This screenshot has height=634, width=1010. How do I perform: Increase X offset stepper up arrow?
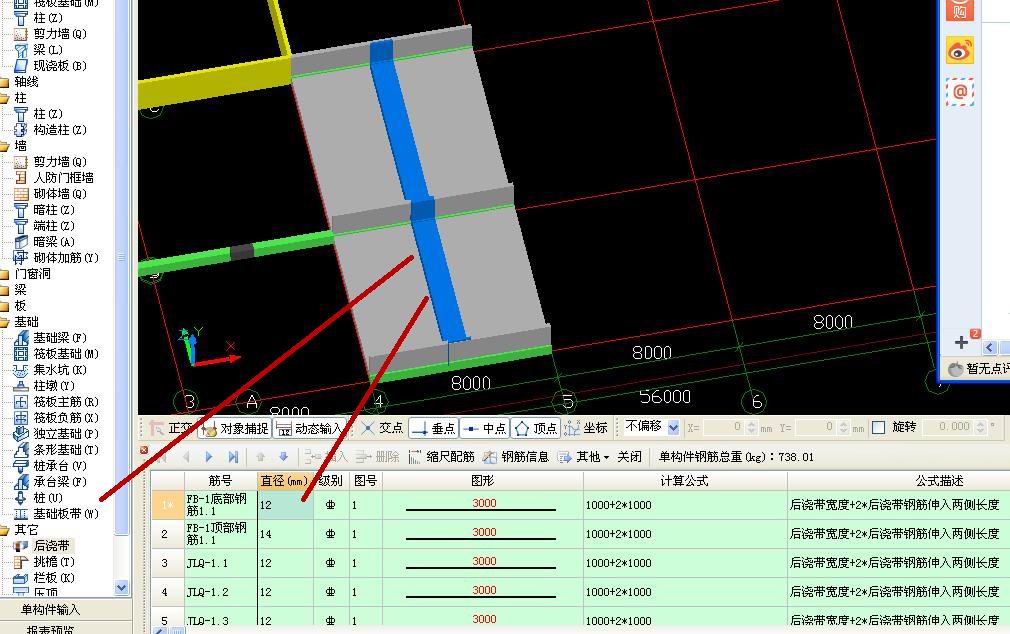(751, 423)
